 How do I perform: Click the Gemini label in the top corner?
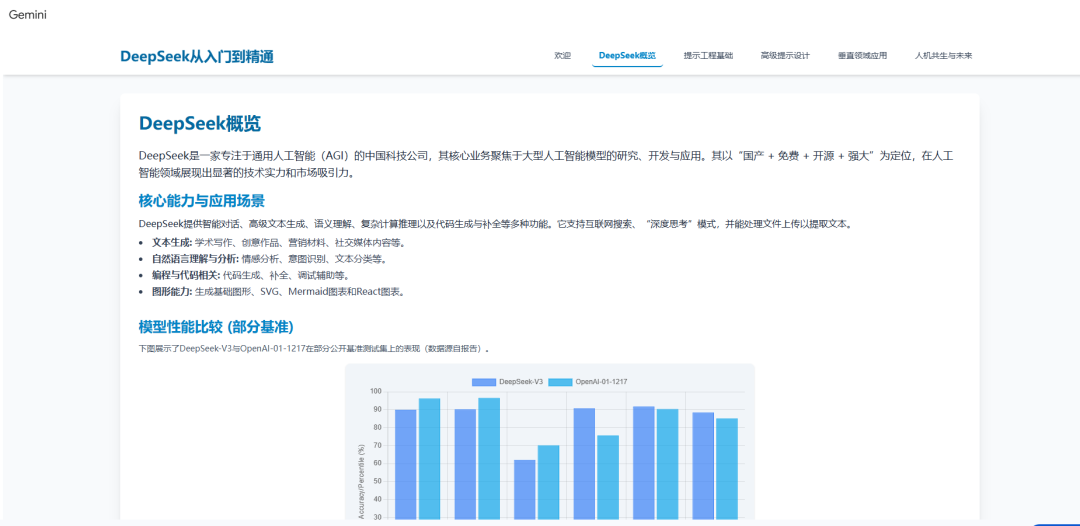click(x=28, y=15)
